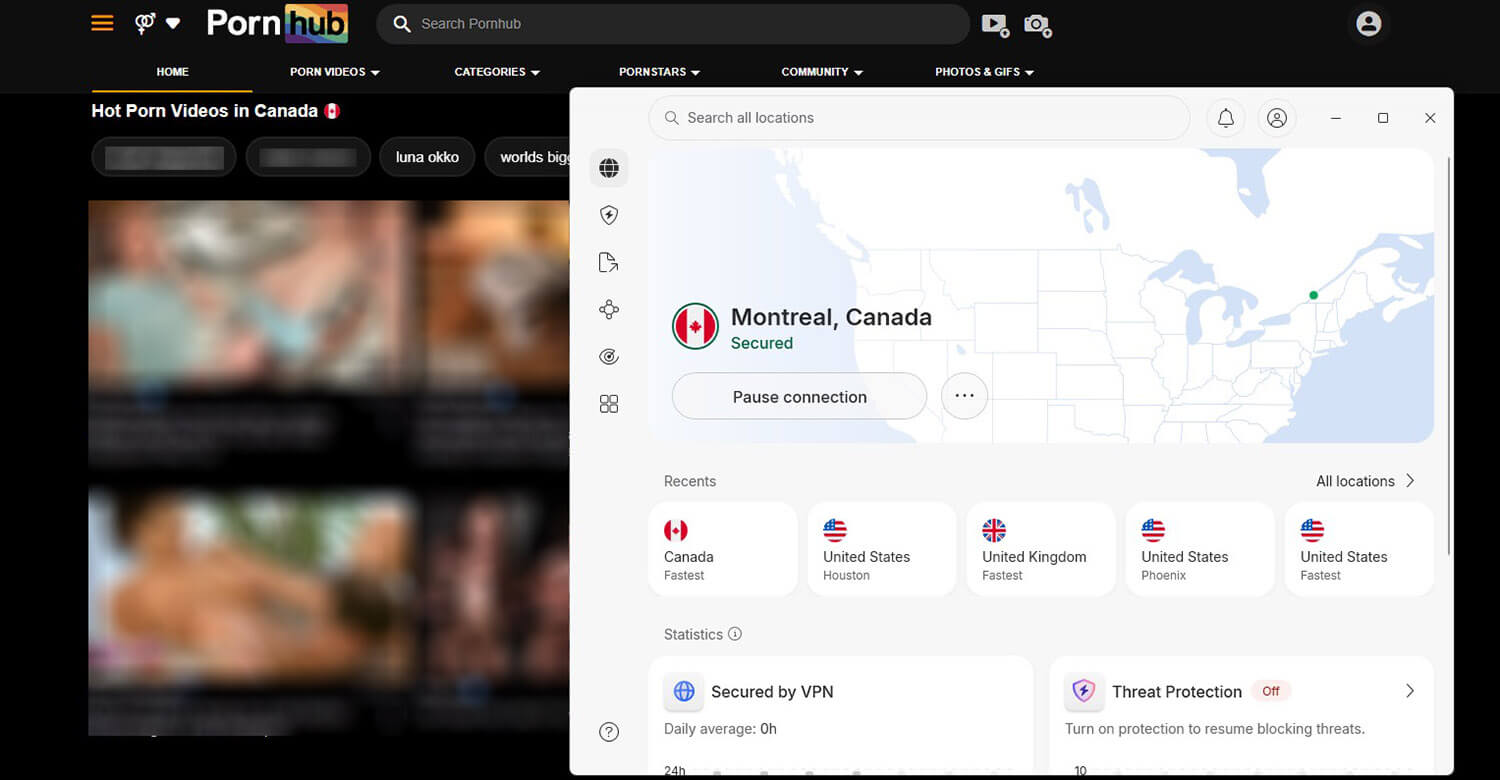Screen dimensions: 1500x780
Task: Select the globe icon in VPN sidebar
Action: pos(609,168)
